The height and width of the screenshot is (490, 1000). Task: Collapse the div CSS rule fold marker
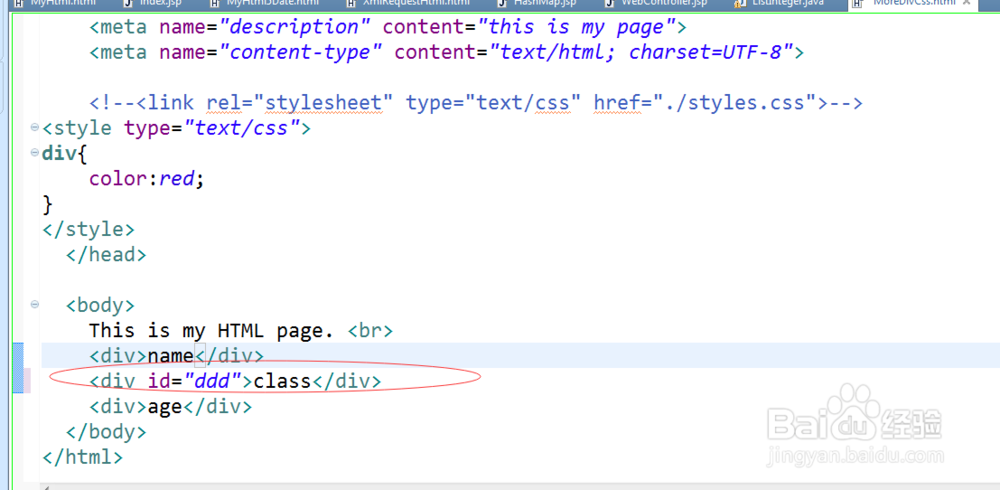click(x=34, y=153)
